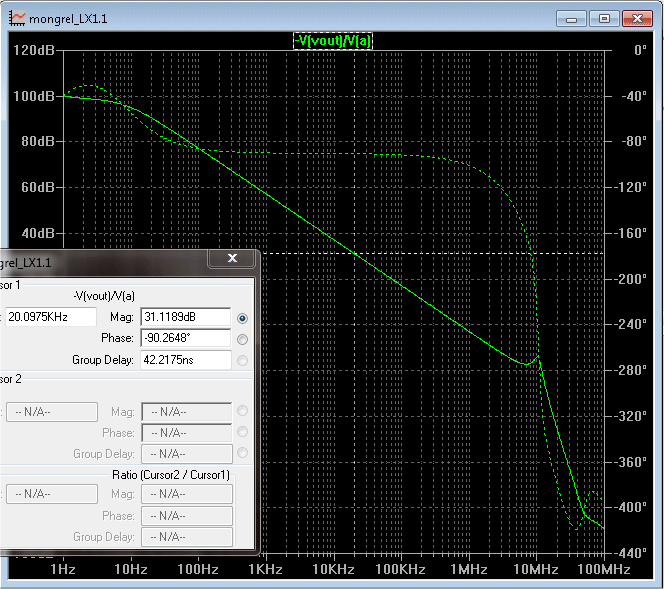The width and height of the screenshot is (664, 589).
Task: Click the -80° phase axis label
Action: pyautogui.click(x=634, y=141)
